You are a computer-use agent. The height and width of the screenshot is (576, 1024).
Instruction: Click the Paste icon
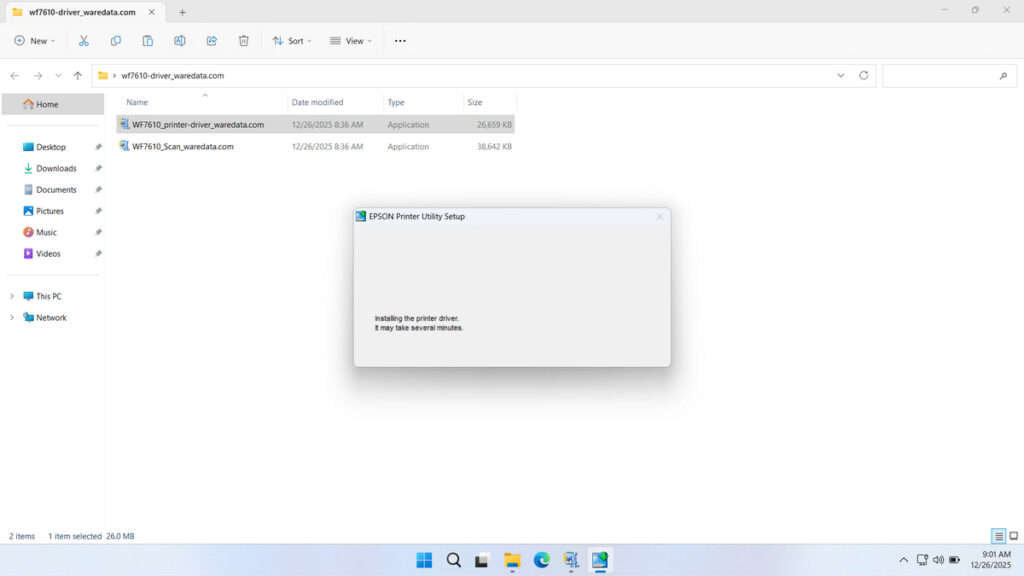point(148,41)
